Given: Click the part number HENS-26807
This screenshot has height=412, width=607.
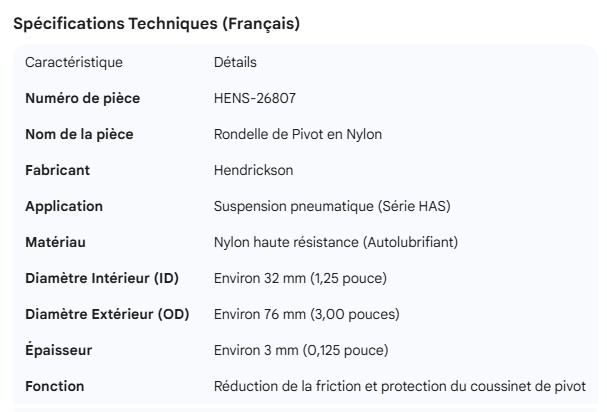Looking at the screenshot, I should (x=254, y=98).
